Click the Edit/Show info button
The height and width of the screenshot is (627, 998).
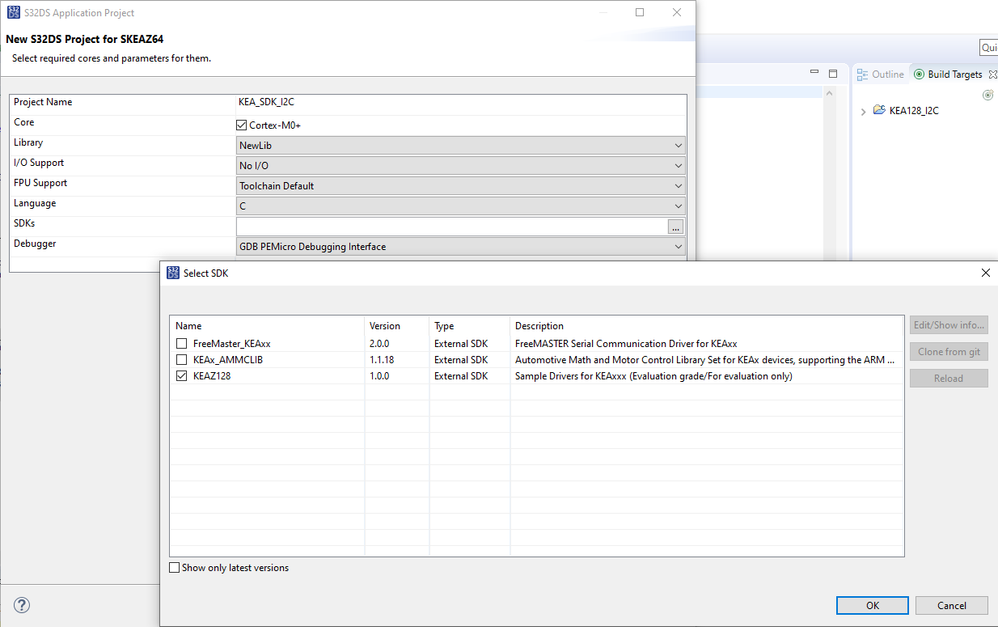[x=948, y=325]
